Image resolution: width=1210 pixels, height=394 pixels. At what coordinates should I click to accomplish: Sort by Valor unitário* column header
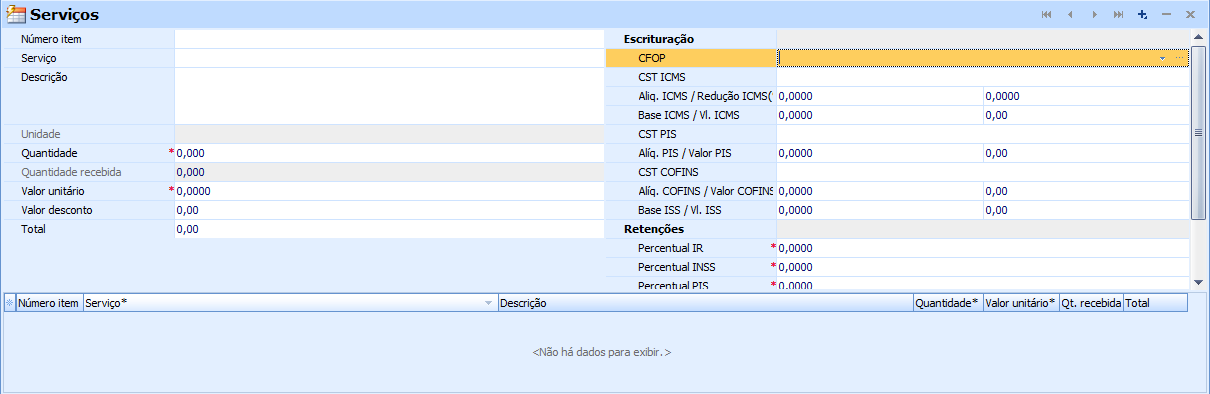pos(1021,302)
